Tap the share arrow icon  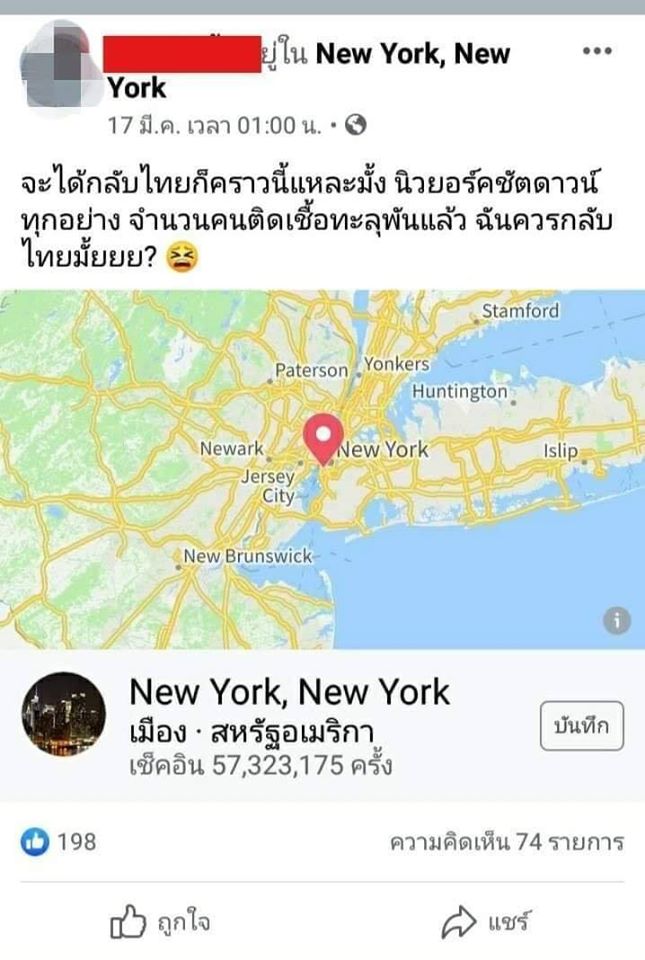[458, 921]
